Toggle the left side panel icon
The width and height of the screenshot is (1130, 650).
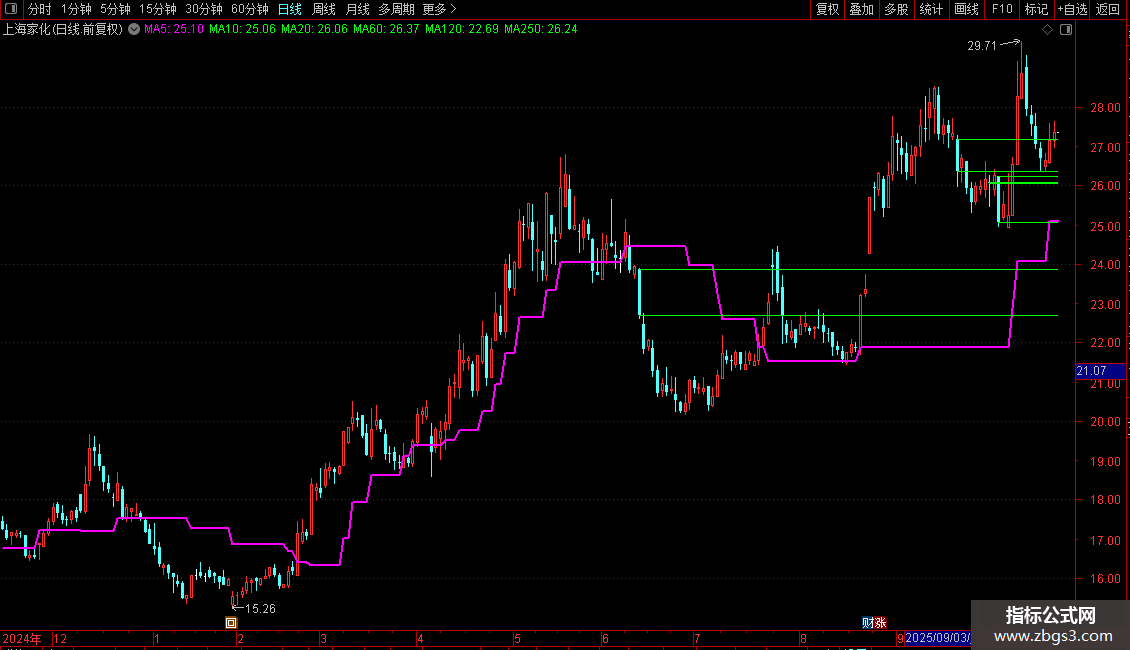11,9
